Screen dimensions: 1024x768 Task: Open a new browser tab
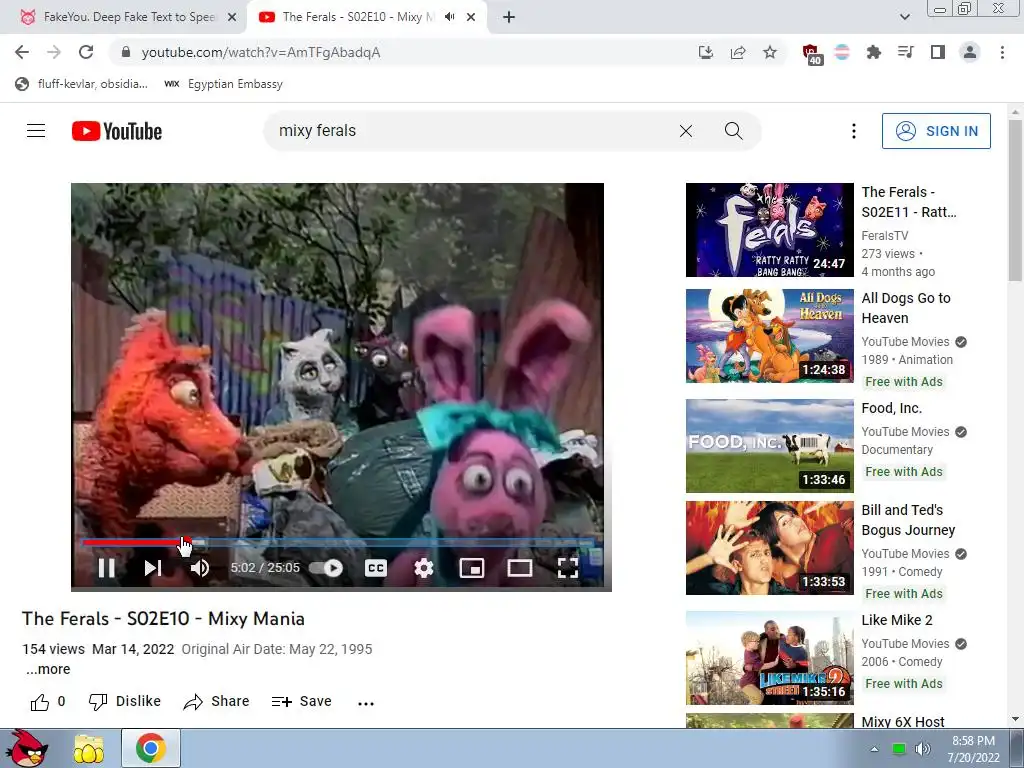[x=509, y=17]
